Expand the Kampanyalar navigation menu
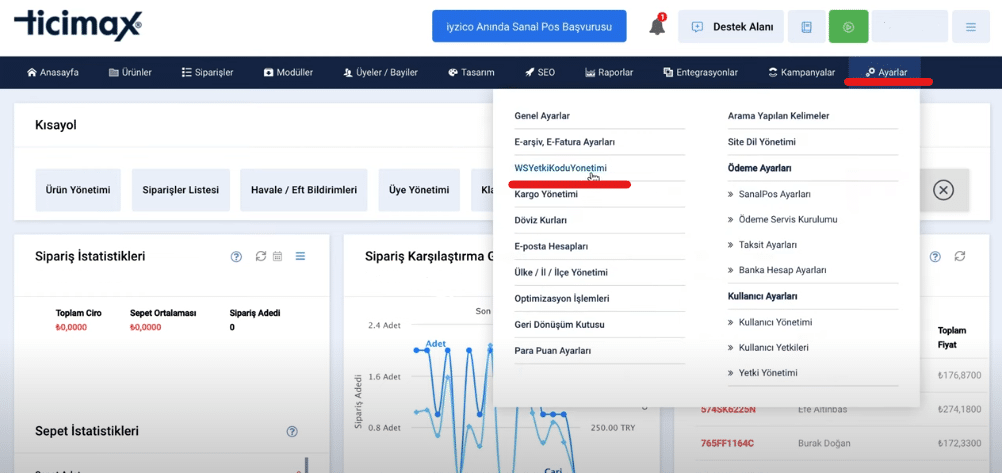Screen dimensions: 1002x473 801,73
